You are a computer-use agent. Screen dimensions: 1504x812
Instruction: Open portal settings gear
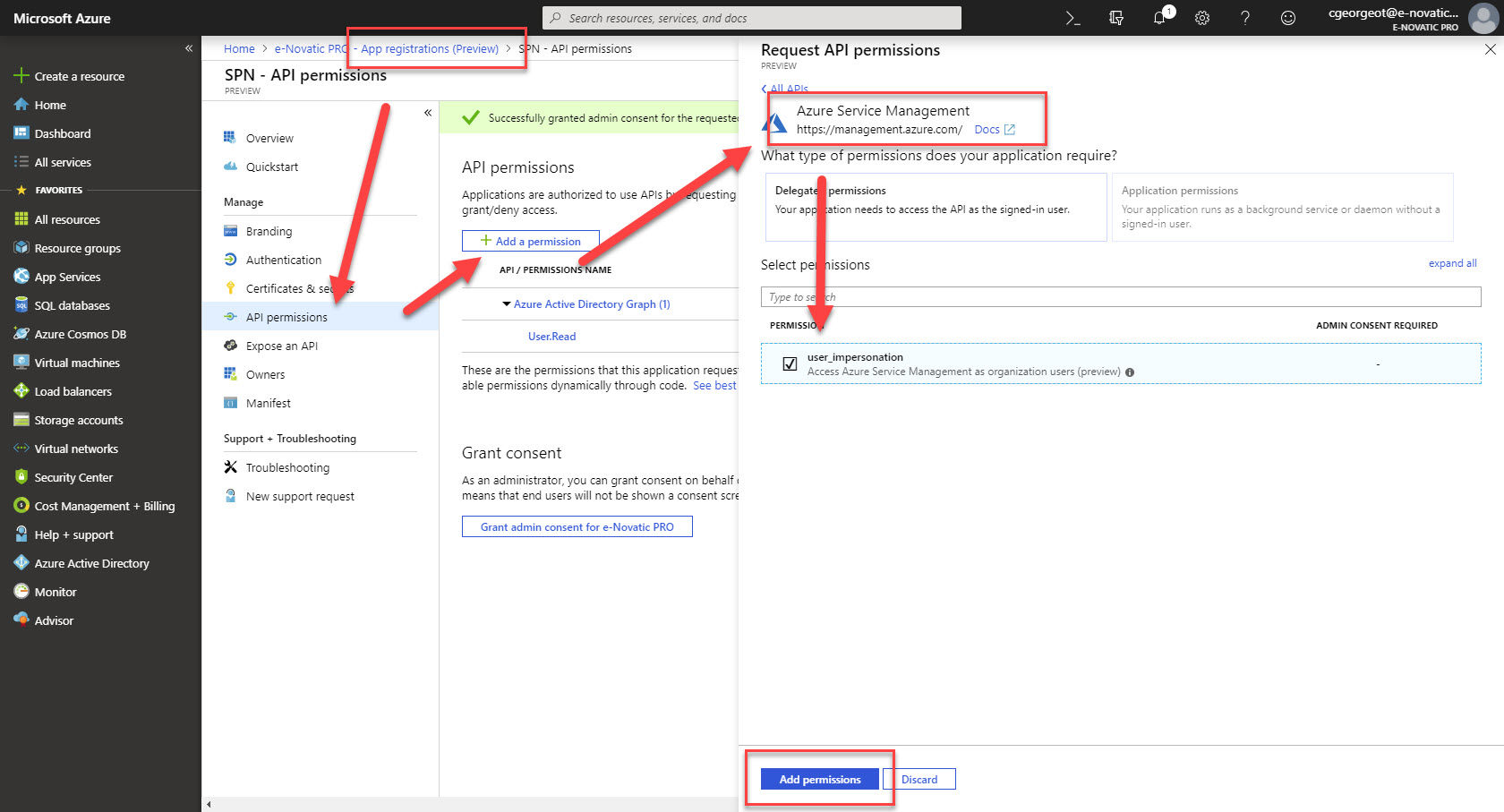pos(1202,18)
